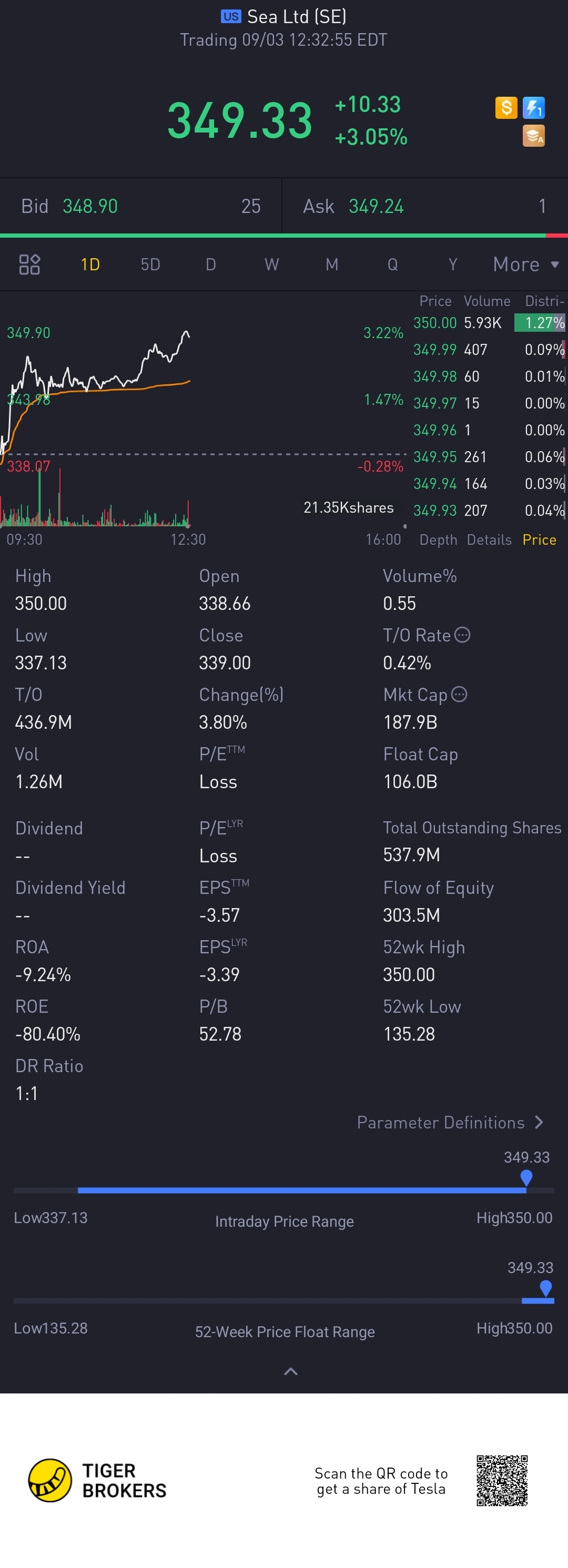Tap the Distri- column header
Viewport: 568px width, 1568px height.
tap(544, 301)
